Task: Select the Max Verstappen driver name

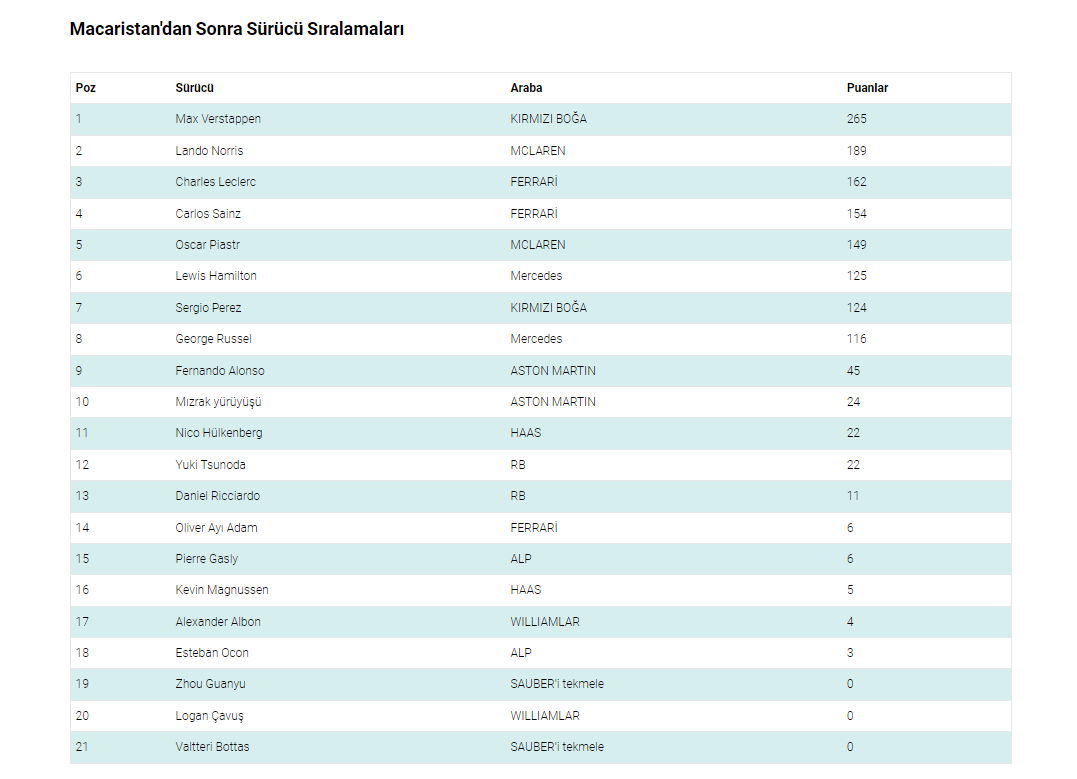Action: (x=218, y=119)
